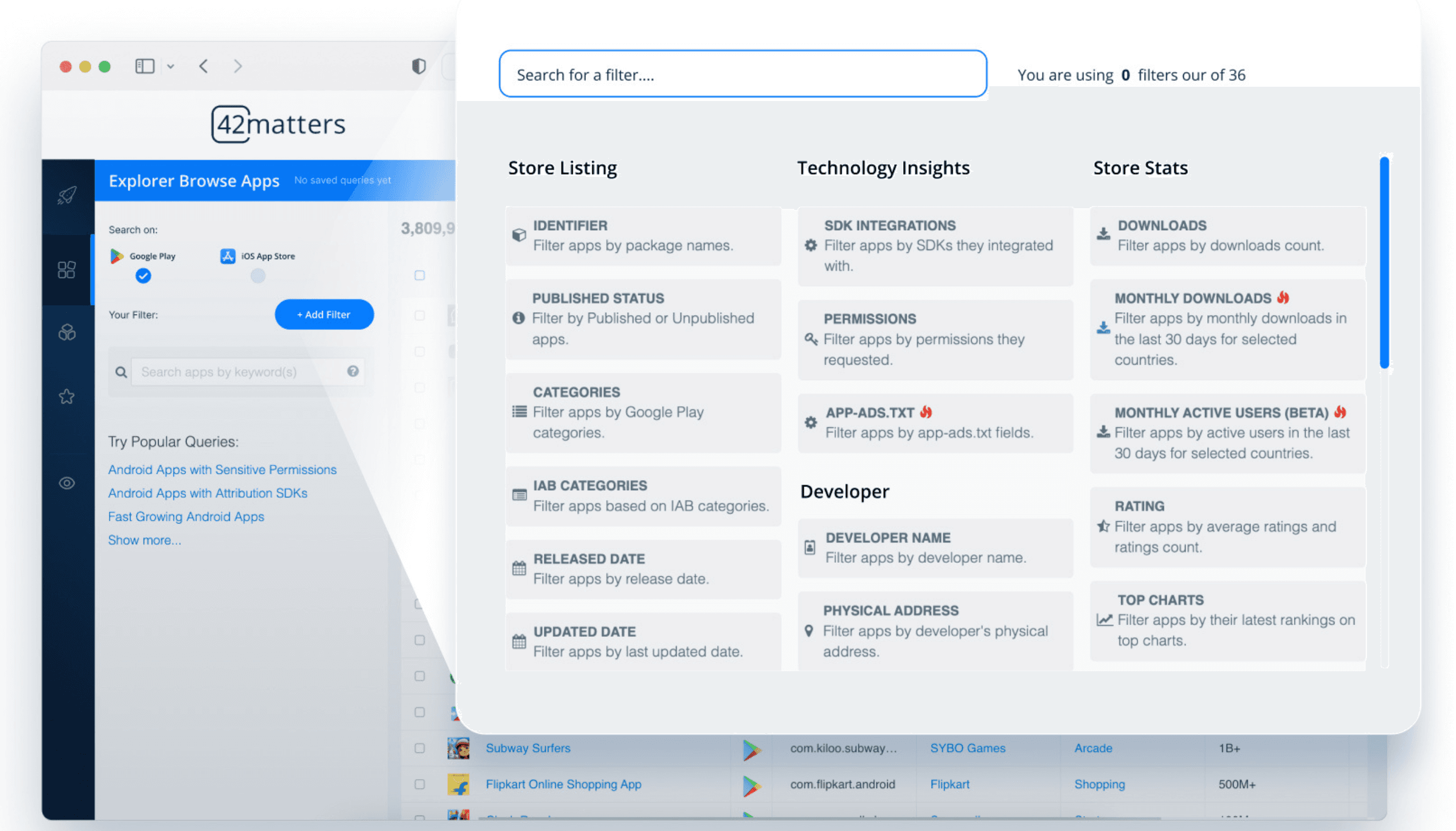
Task: Open the Subway Surfers app link
Action: [528, 748]
